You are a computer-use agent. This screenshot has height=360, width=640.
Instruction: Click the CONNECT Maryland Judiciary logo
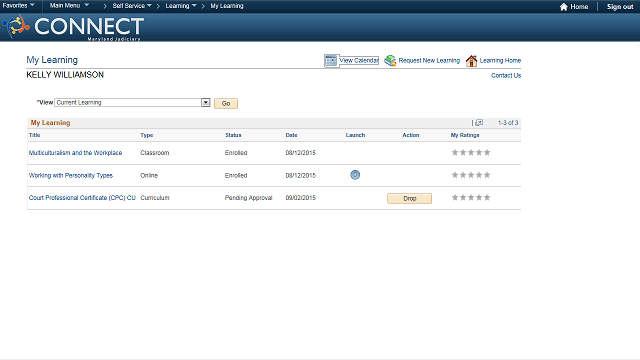coord(73,27)
